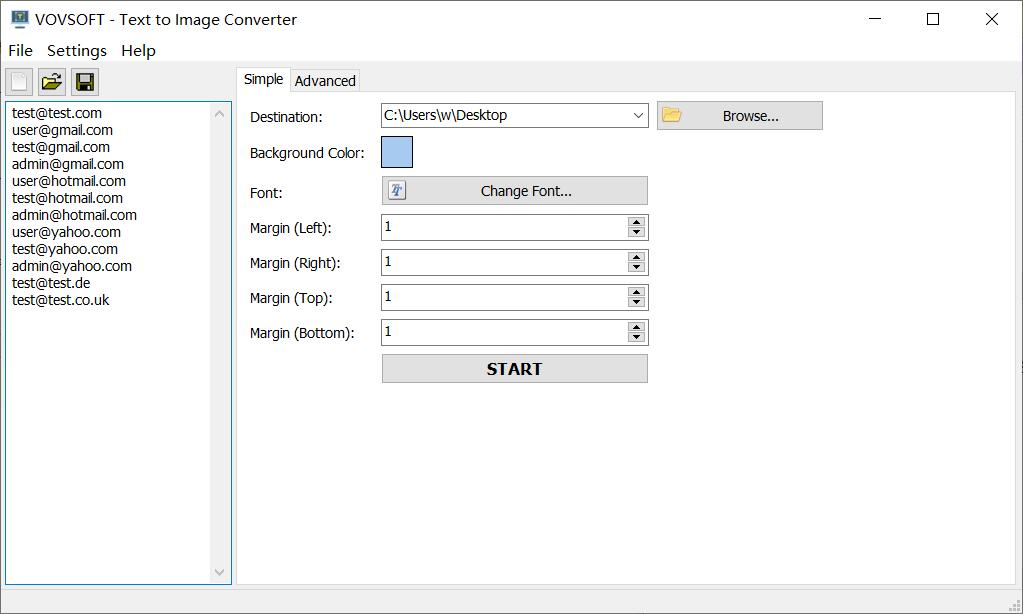Expand the Destination path dropdown

pos(637,115)
